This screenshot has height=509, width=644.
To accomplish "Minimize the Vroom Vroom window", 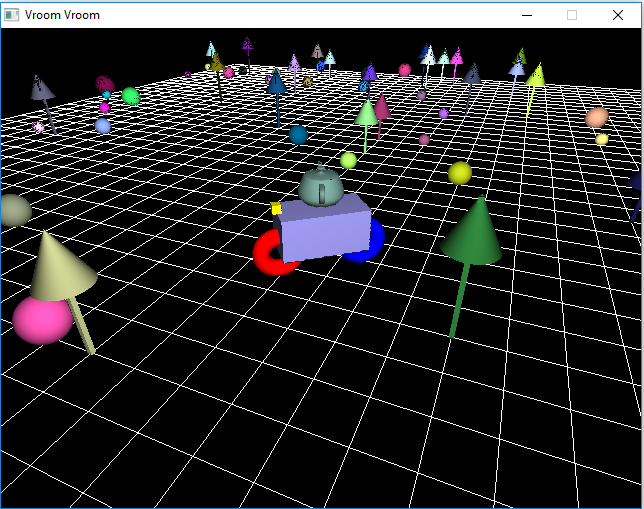I will (527, 15).
